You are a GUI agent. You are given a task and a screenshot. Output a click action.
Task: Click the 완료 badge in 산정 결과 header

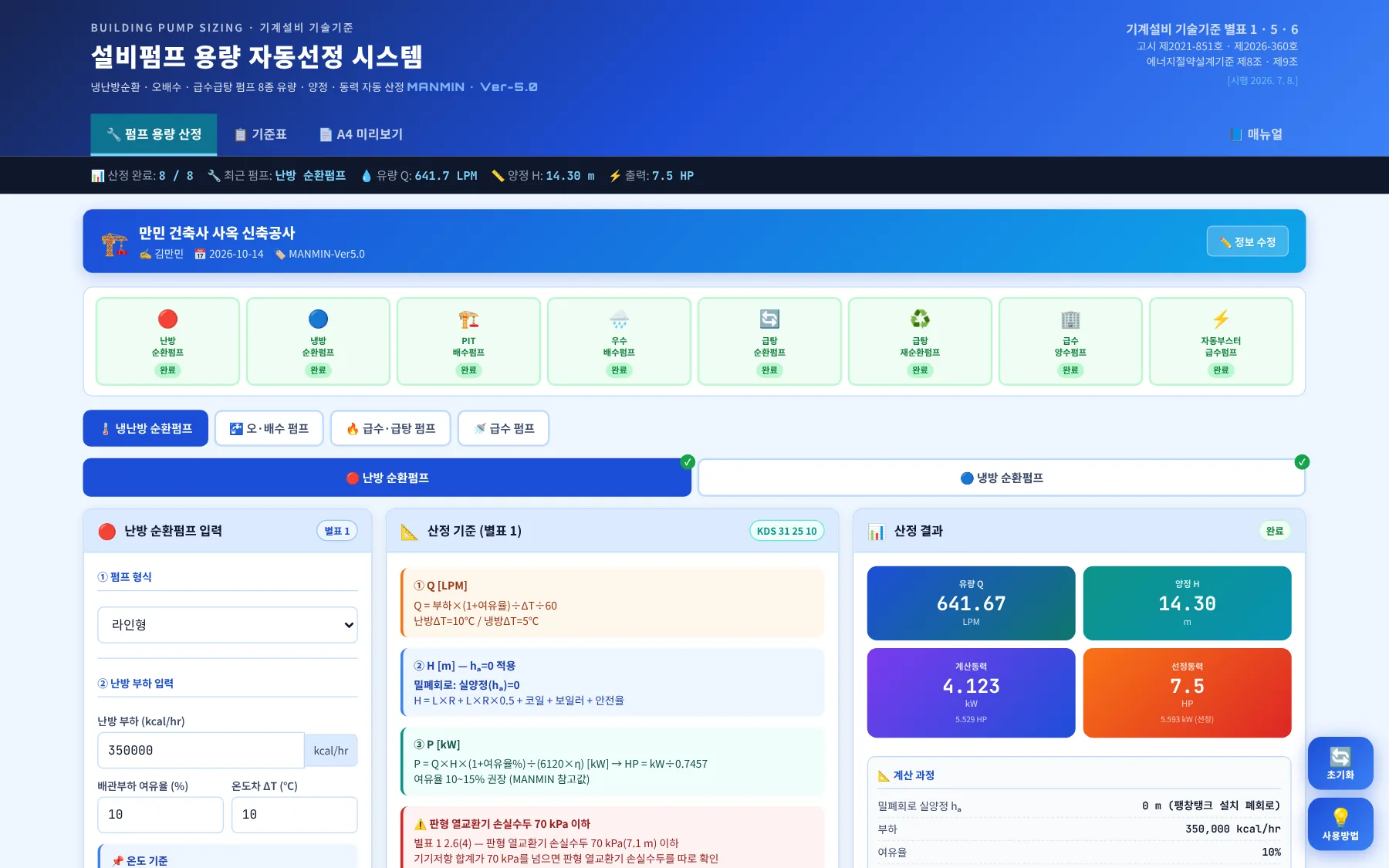point(1275,531)
